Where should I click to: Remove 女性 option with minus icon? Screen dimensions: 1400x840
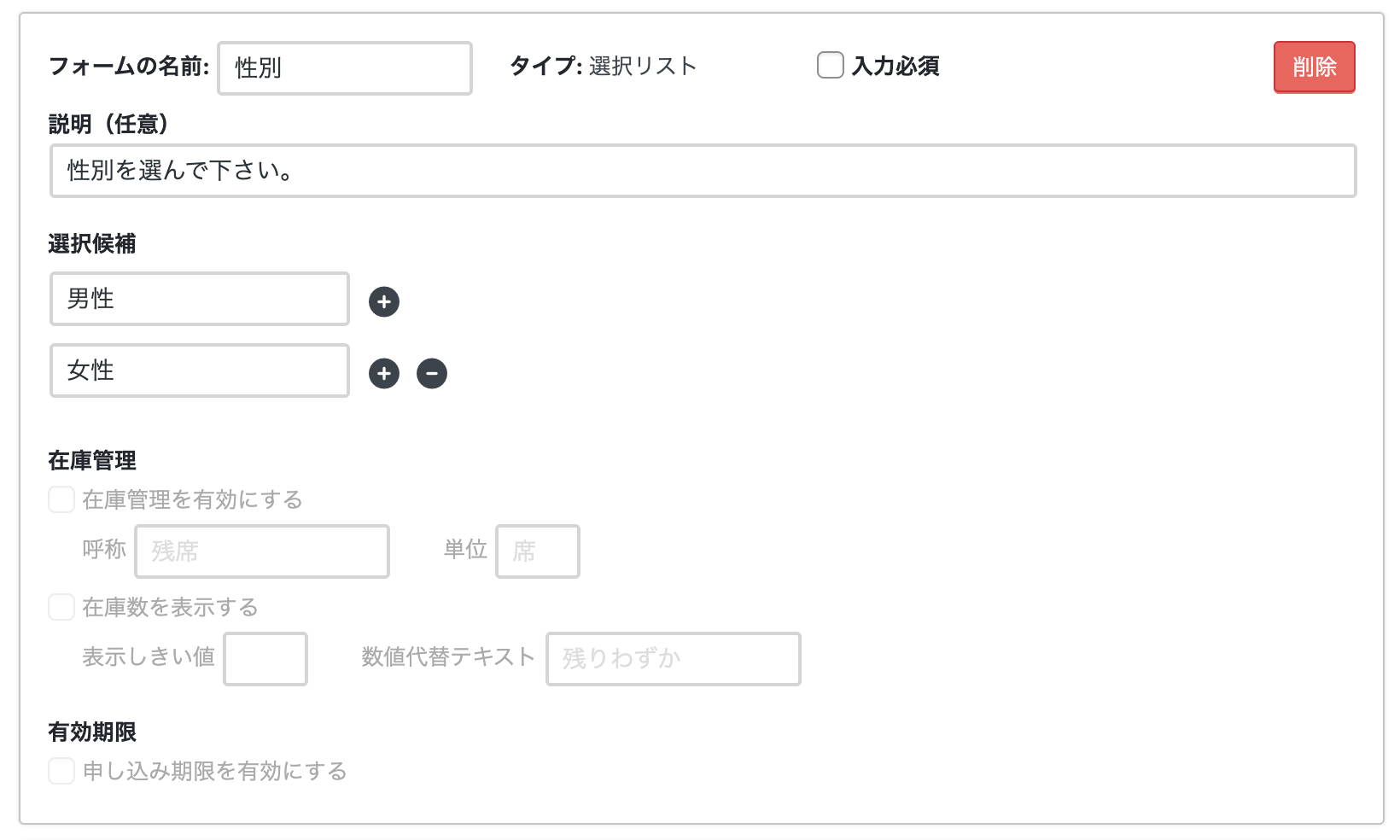[x=432, y=373]
